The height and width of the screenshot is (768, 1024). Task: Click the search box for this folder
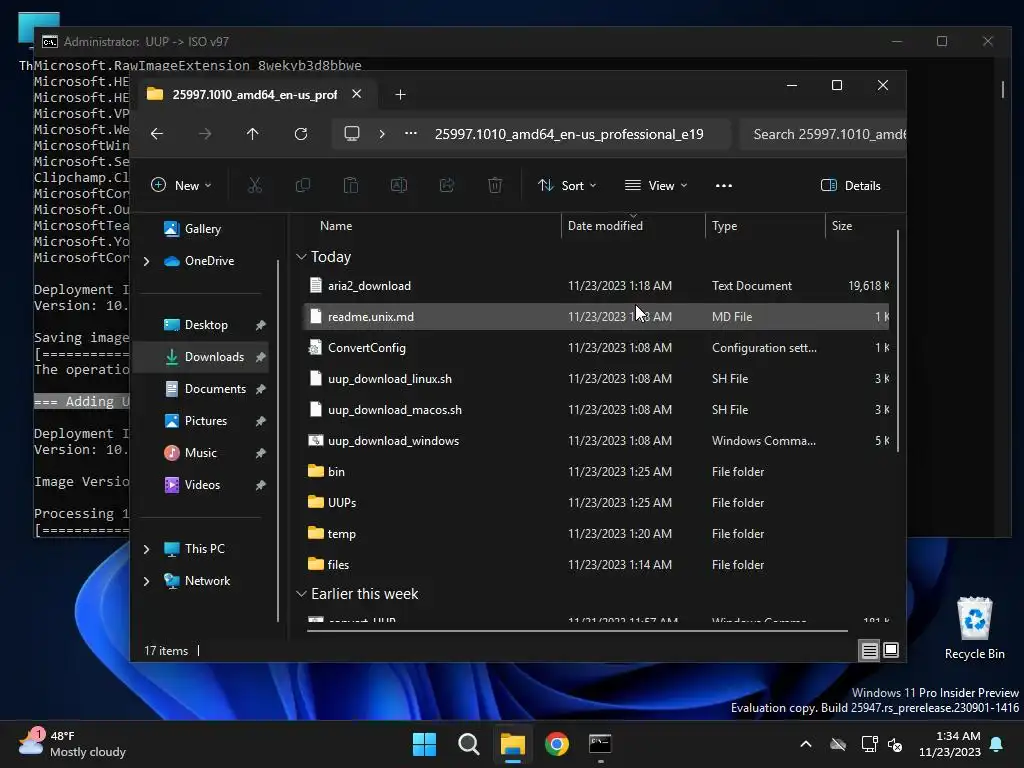(823, 135)
